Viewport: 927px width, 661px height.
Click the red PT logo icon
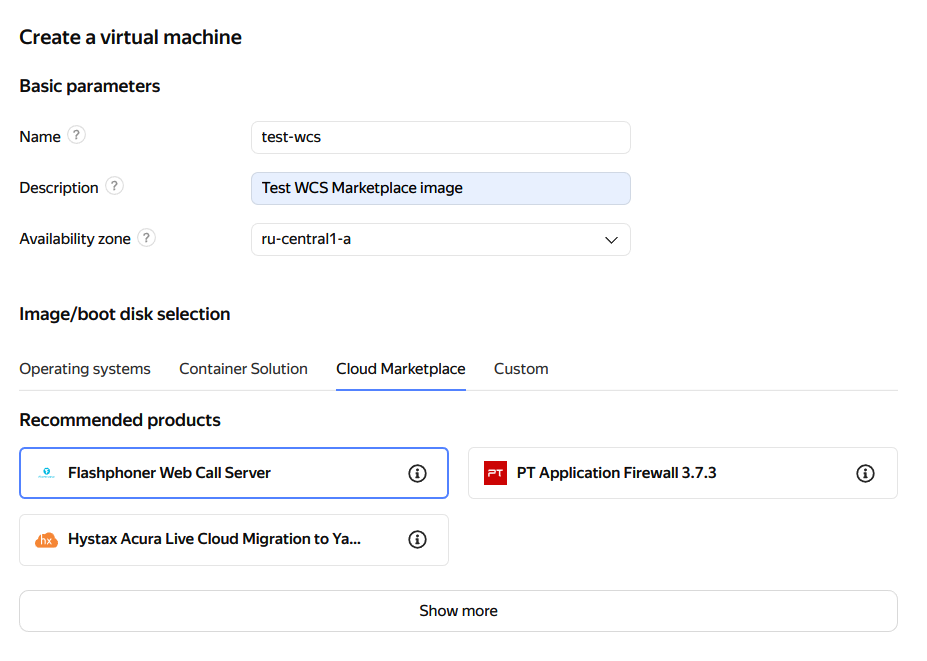pyautogui.click(x=495, y=473)
